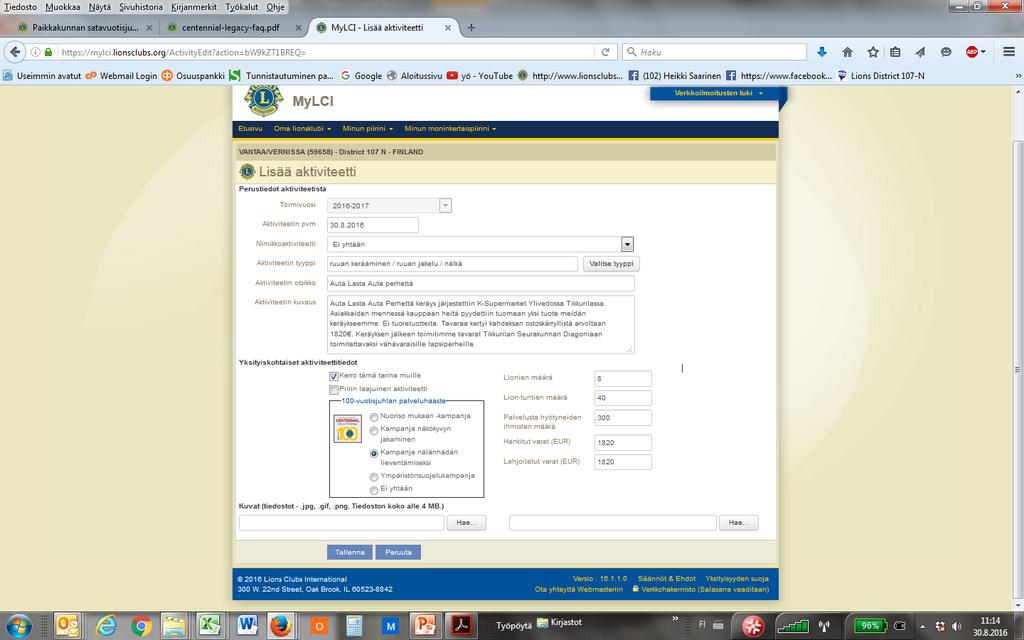Show more bookmarks with the chevron

pyautogui.click(x=1017, y=76)
